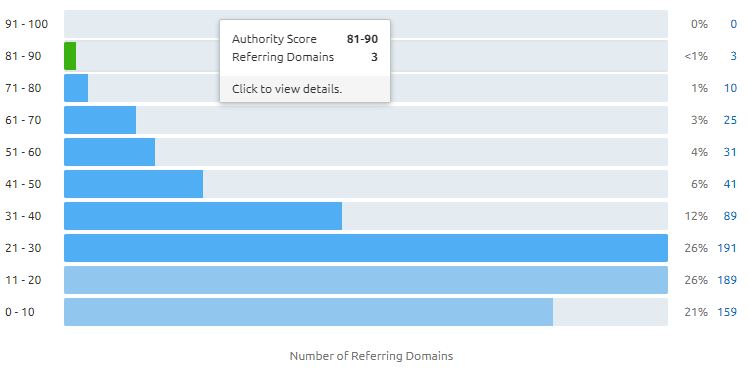This screenshot has height=371, width=751.
Task: Click the full-width 21-30 score bar
Action: (366, 248)
